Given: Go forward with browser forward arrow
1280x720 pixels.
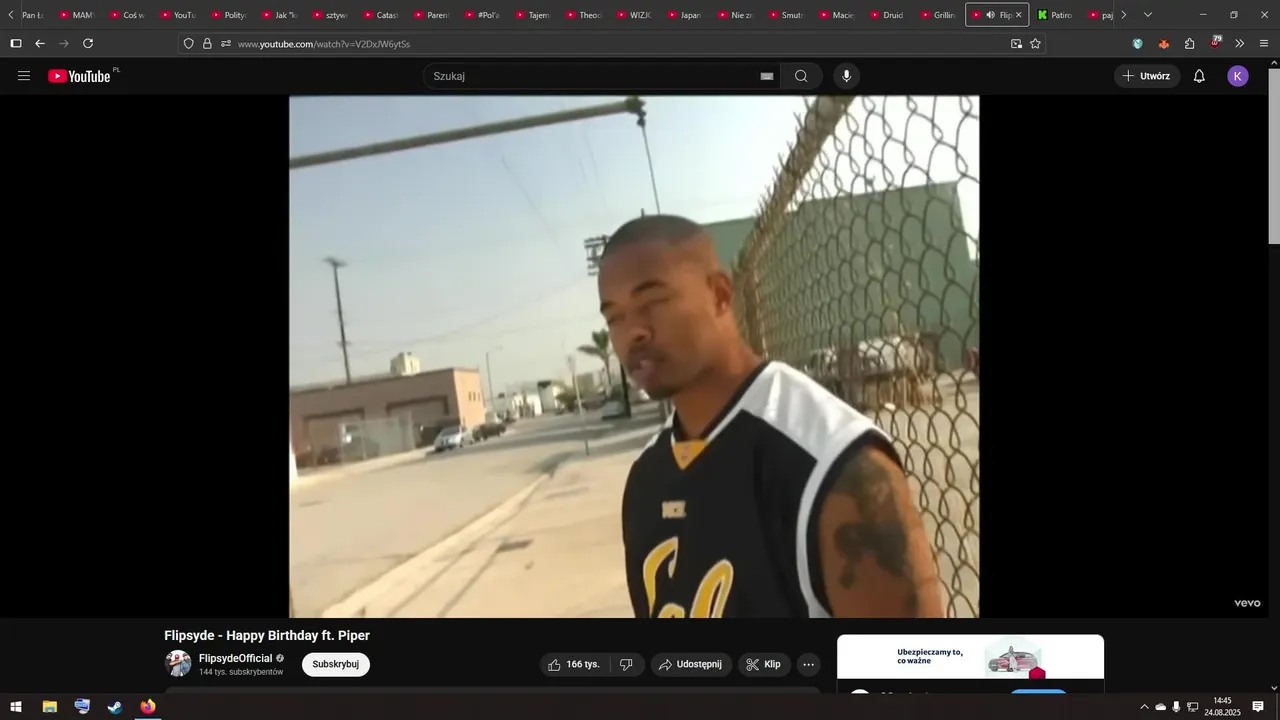Looking at the screenshot, I should click(x=64, y=43).
